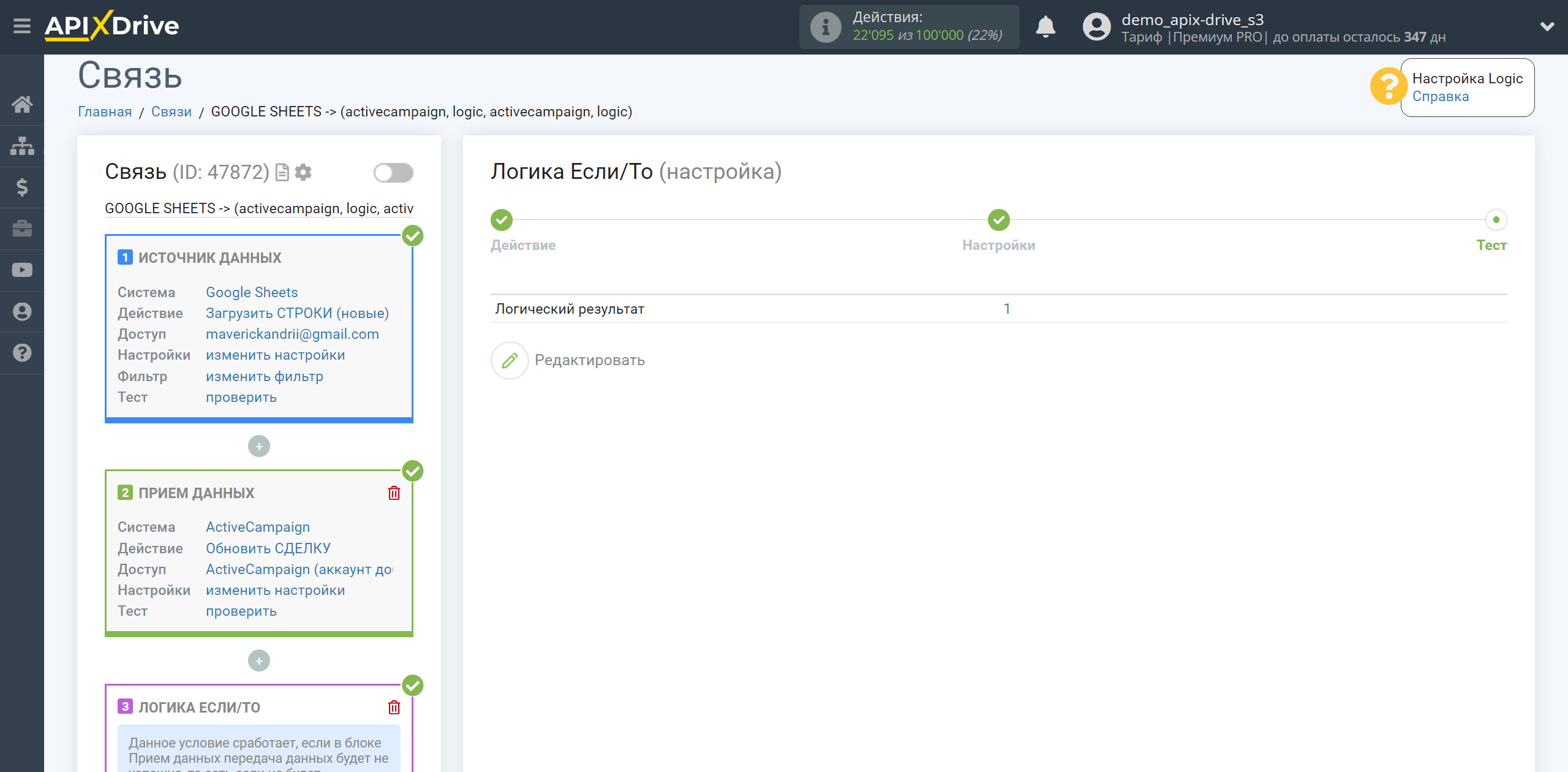Add step after ПРИЕМ ДАННЫХ block
Screen dimensions: 1568x772
click(259, 661)
